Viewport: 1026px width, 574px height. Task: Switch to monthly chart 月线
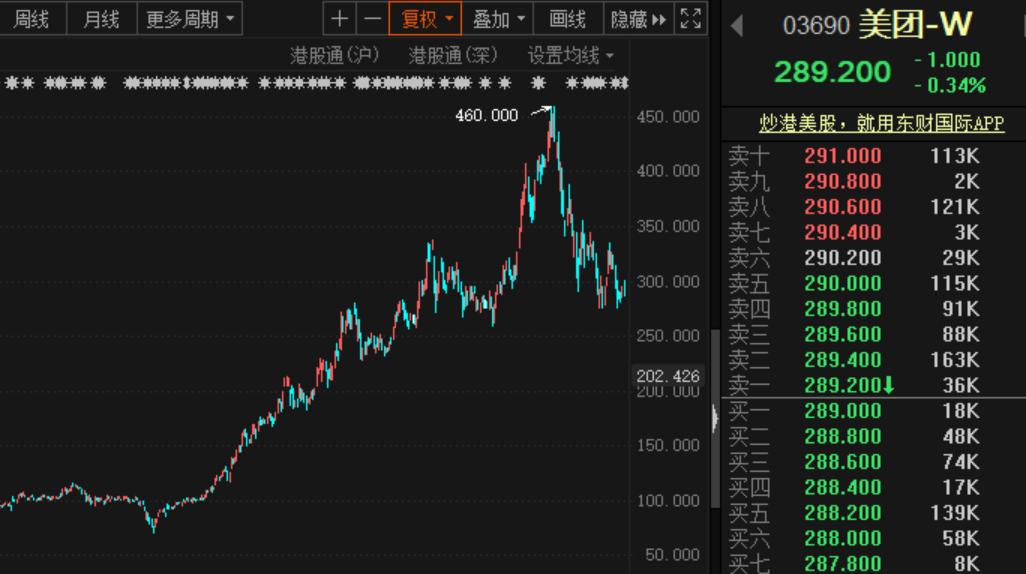[101, 19]
